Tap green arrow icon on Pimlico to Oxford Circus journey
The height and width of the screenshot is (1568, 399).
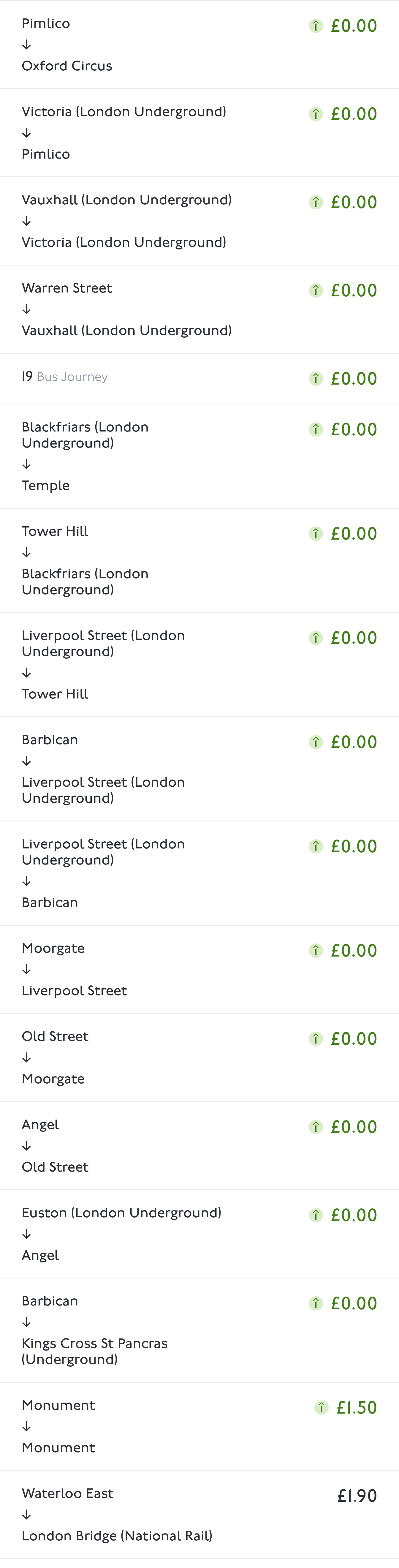tap(316, 26)
